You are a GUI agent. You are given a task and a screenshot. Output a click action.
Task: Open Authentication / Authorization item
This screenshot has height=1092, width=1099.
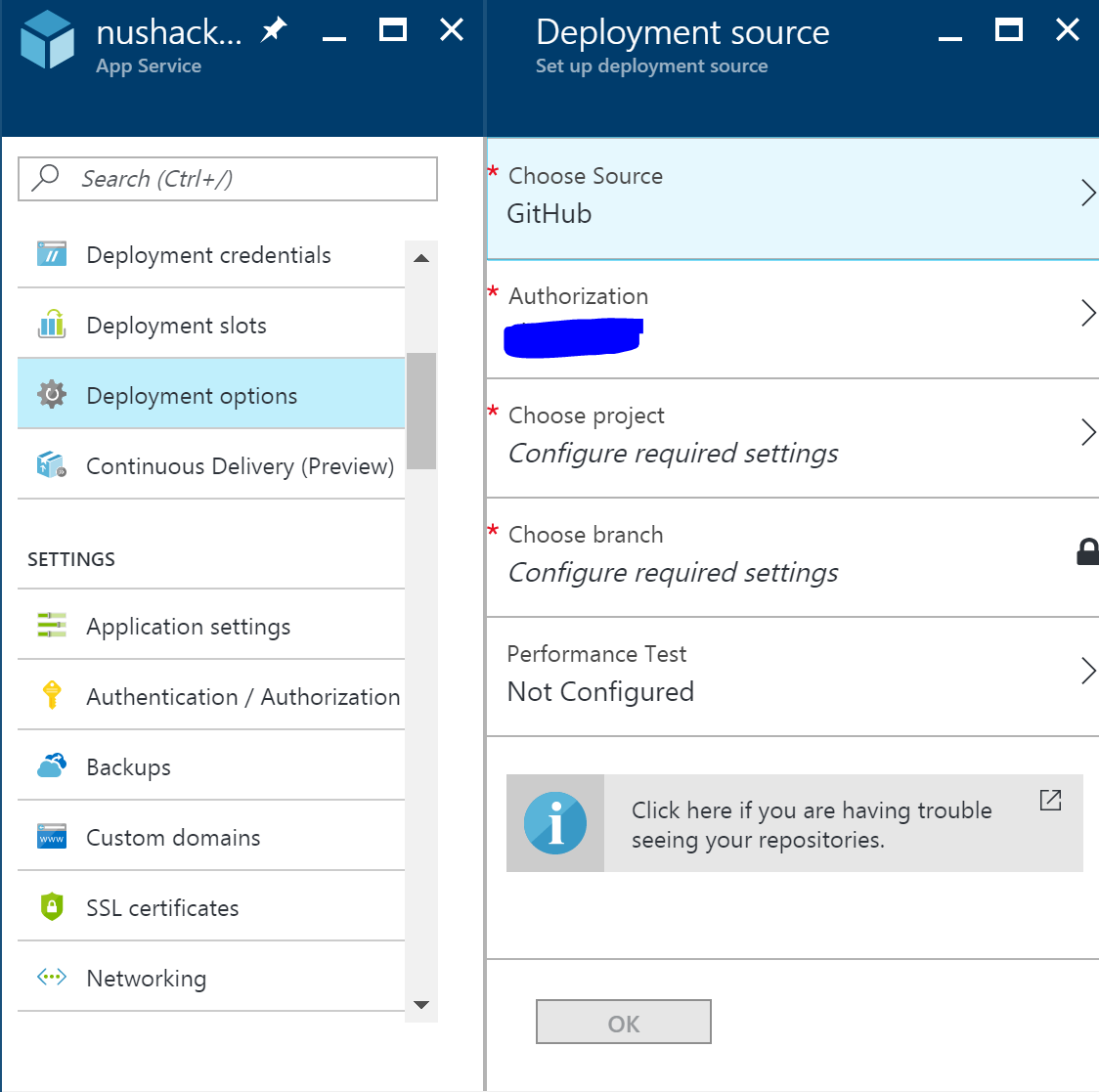pos(211,694)
